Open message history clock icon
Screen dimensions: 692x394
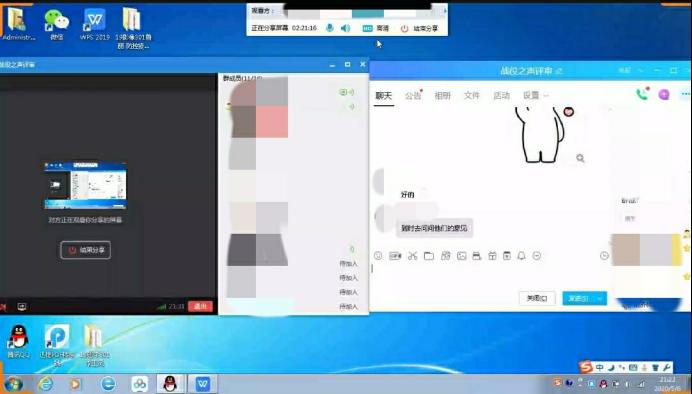pyautogui.click(x=604, y=255)
